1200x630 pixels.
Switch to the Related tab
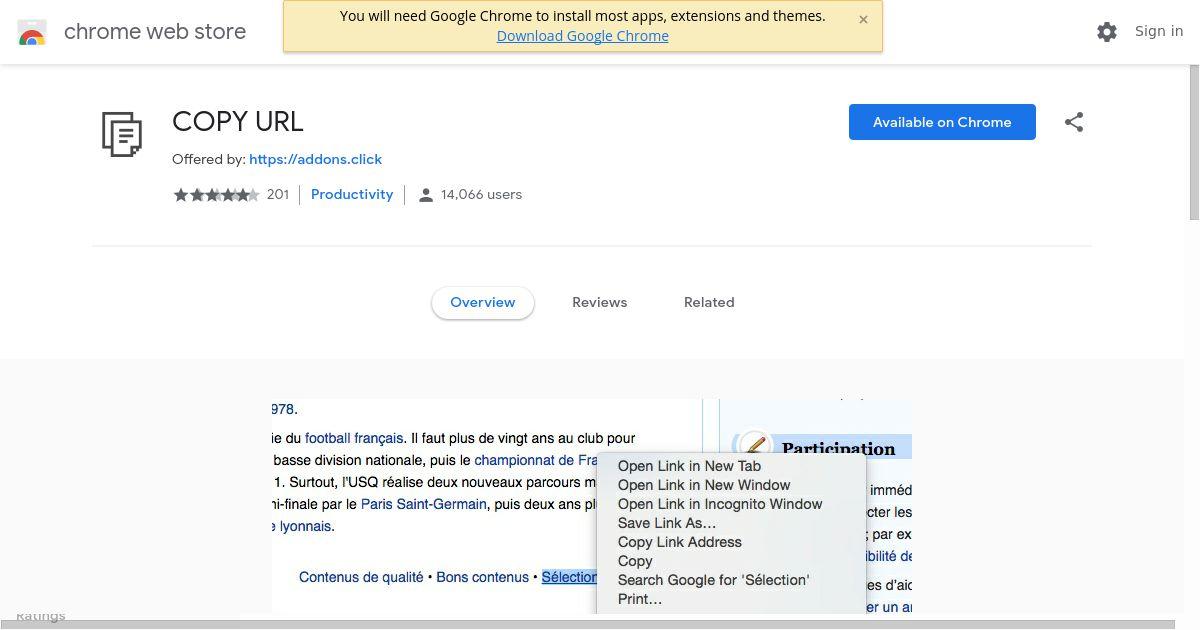(x=709, y=302)
